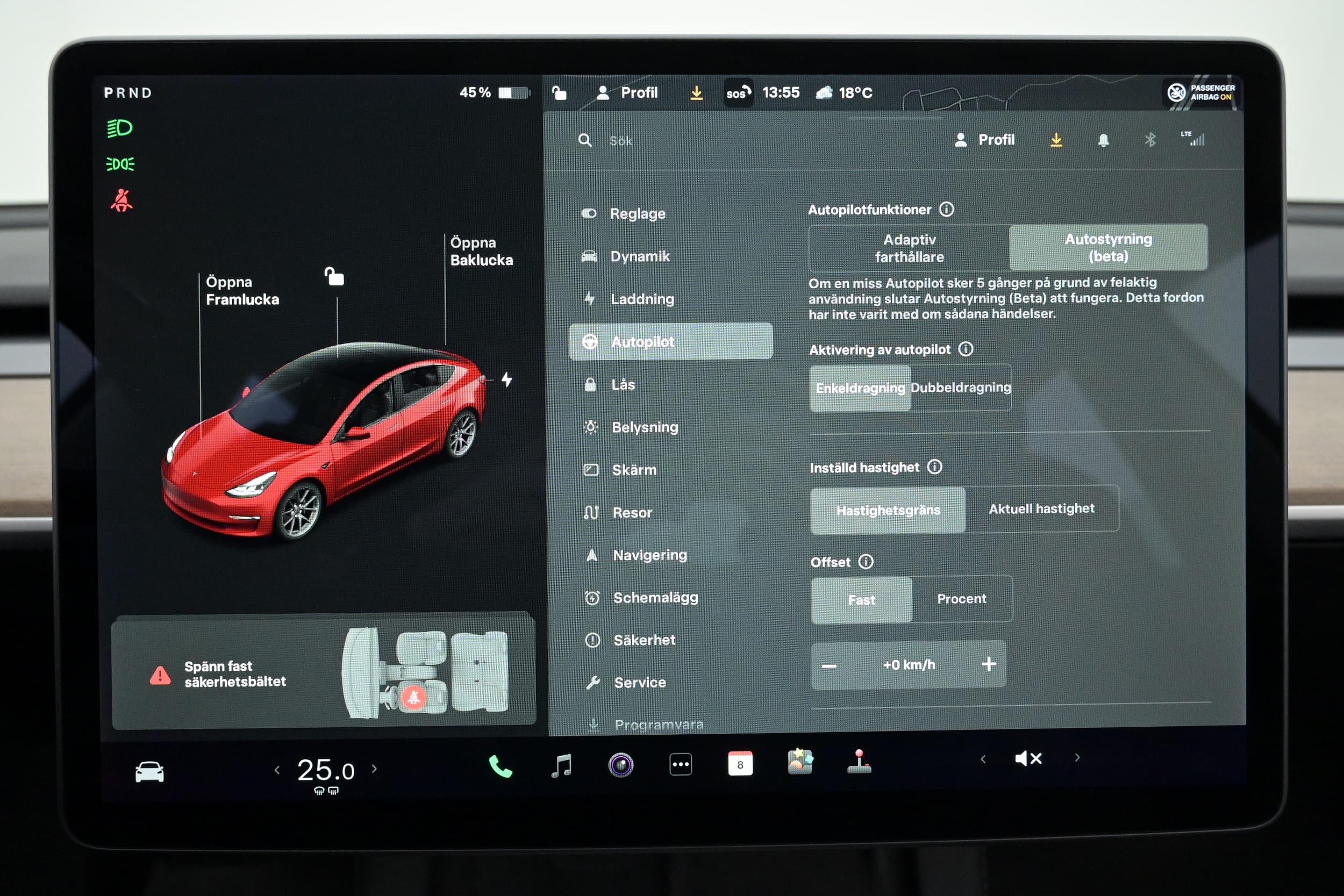This screenshot has height=896, width=1344.
Task: Open the Bluetooth settings icon
Action: 1150,139
